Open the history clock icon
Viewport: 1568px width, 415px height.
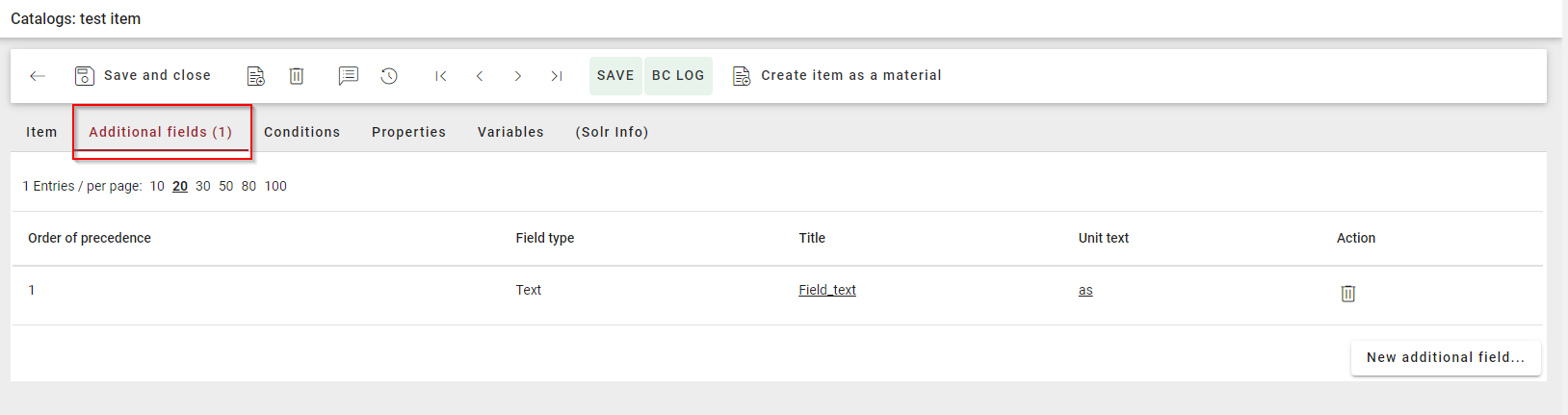(389, 76)
